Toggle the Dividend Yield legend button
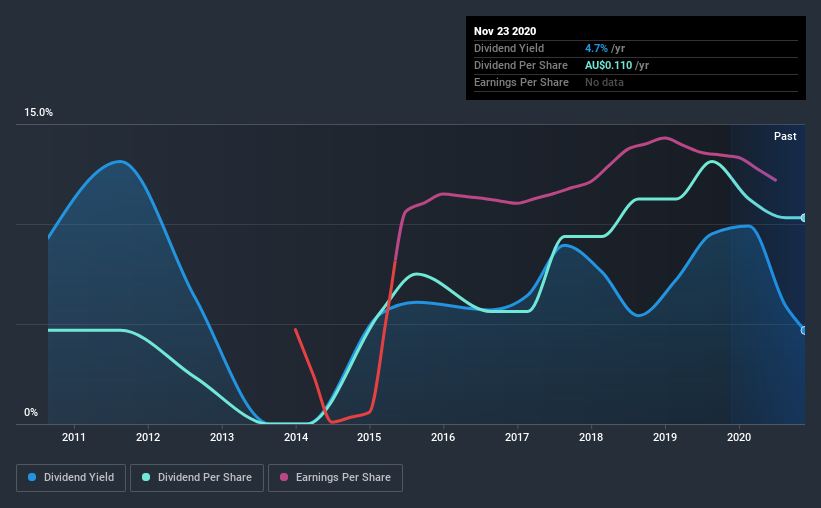The width and height of the screenshot is (821, 508). pos(71,478)
